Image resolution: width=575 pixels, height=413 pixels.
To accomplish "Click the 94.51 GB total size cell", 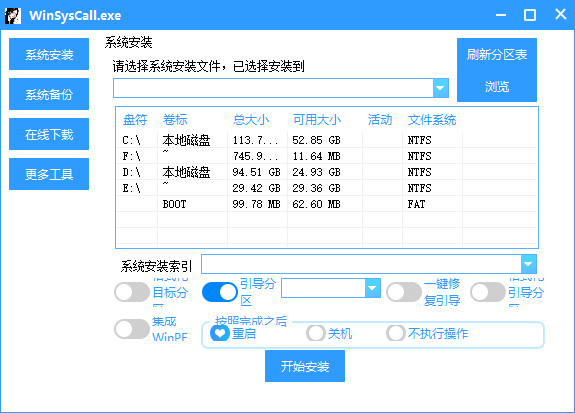I will 256,172.
